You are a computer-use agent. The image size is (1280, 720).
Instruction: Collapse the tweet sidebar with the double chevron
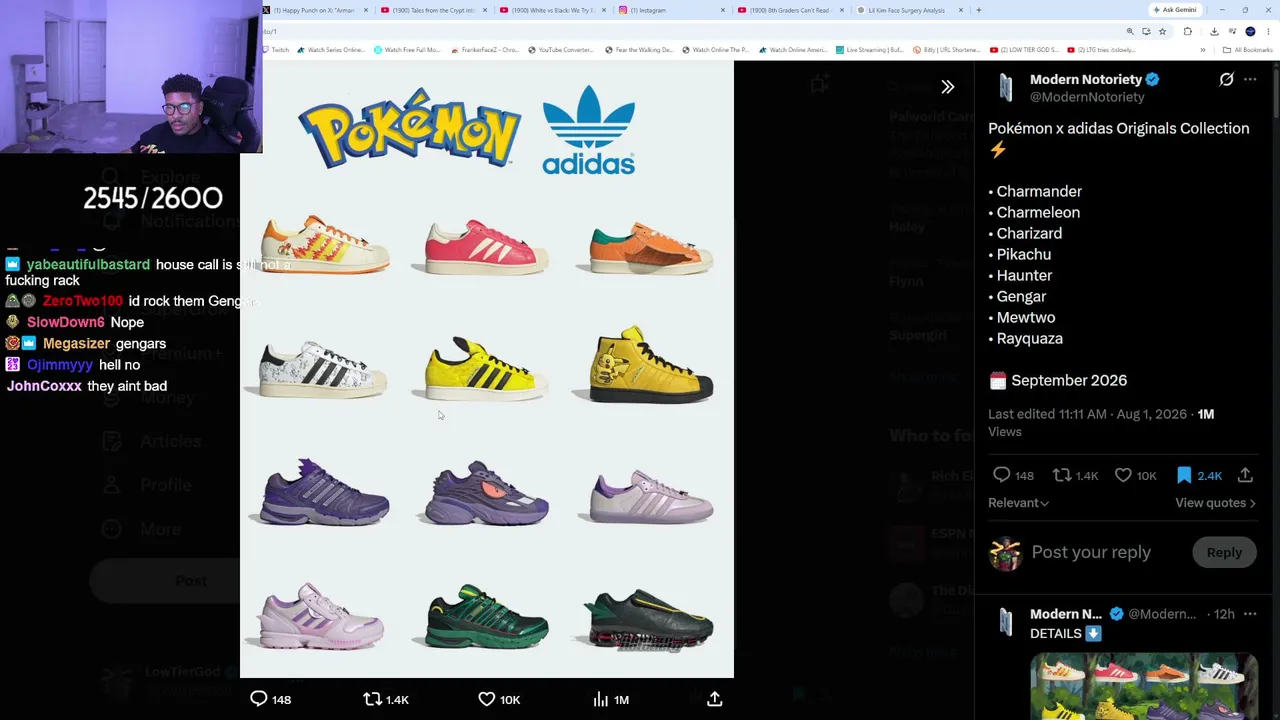click(947, 87)
